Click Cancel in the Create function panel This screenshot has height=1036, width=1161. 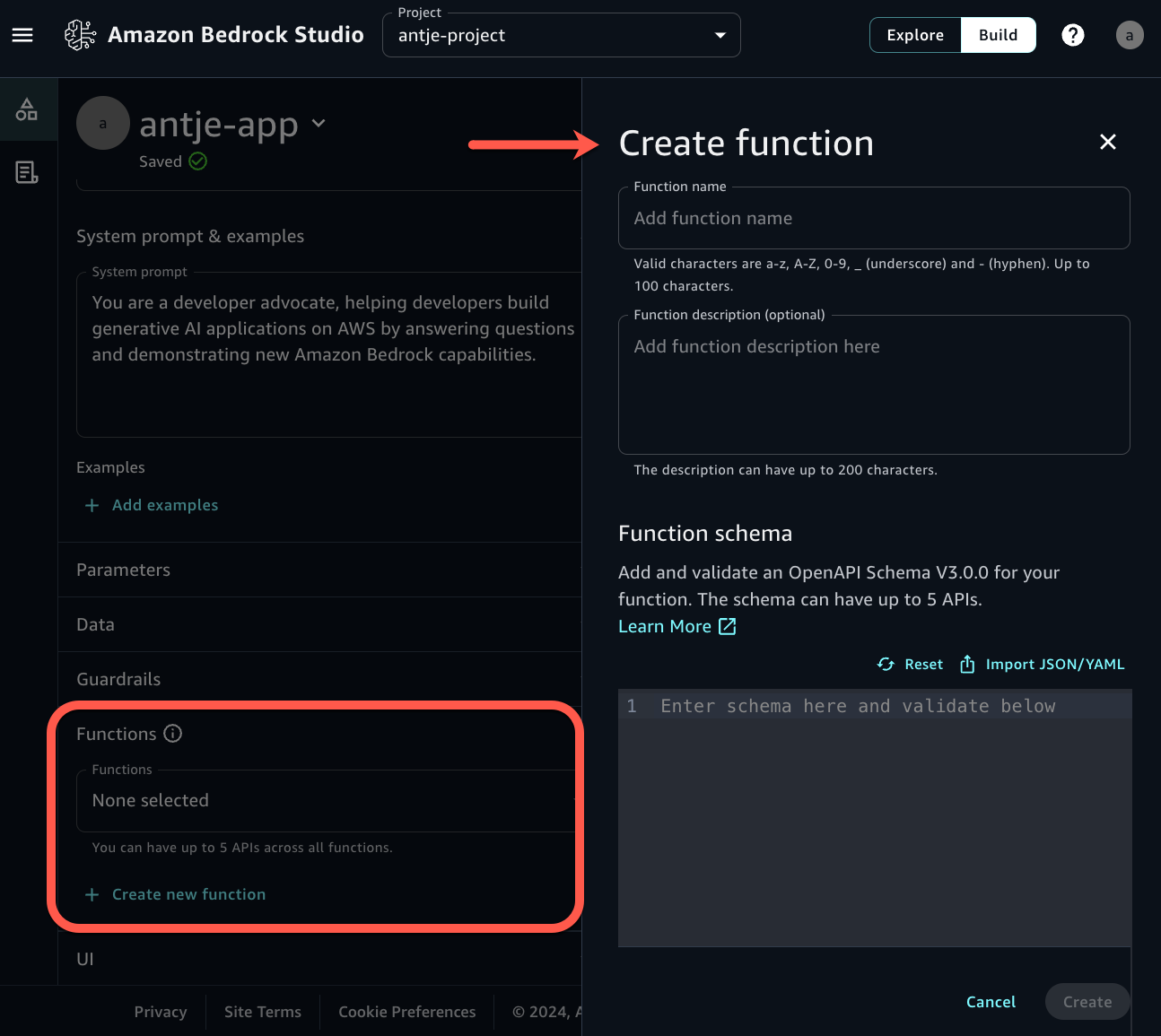991,1002
